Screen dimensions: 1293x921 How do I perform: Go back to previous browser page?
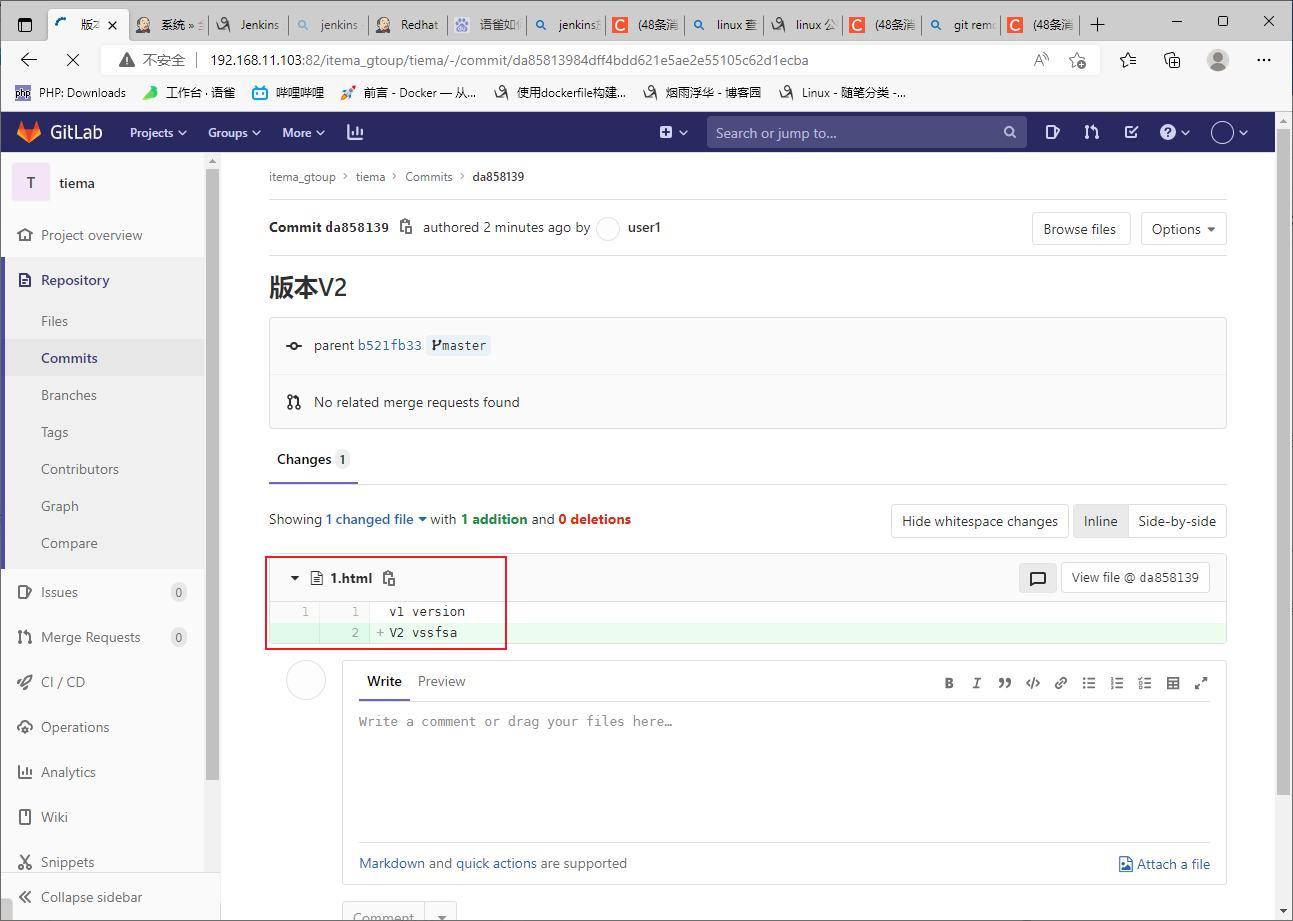[x=28, y=60]
